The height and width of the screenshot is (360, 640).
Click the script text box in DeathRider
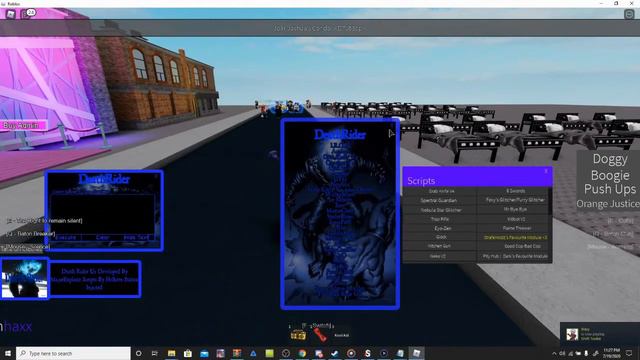[x=102, y=213]
